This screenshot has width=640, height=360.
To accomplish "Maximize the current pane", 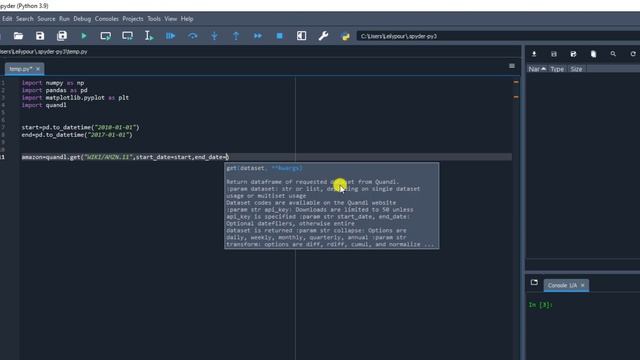I will 302,36.
